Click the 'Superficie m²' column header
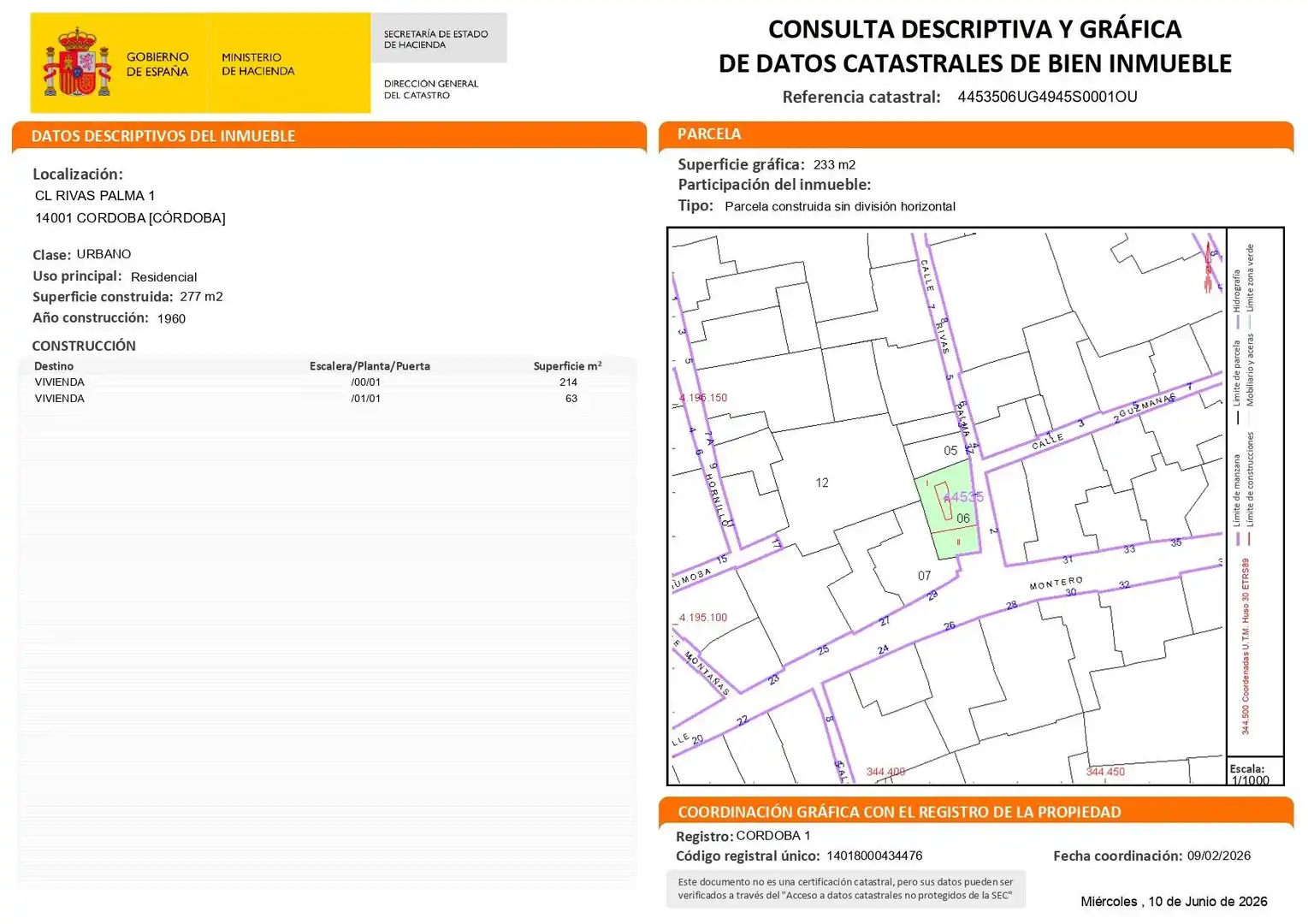The width and height of the screenshot is (1308, 924). point(567,365)
